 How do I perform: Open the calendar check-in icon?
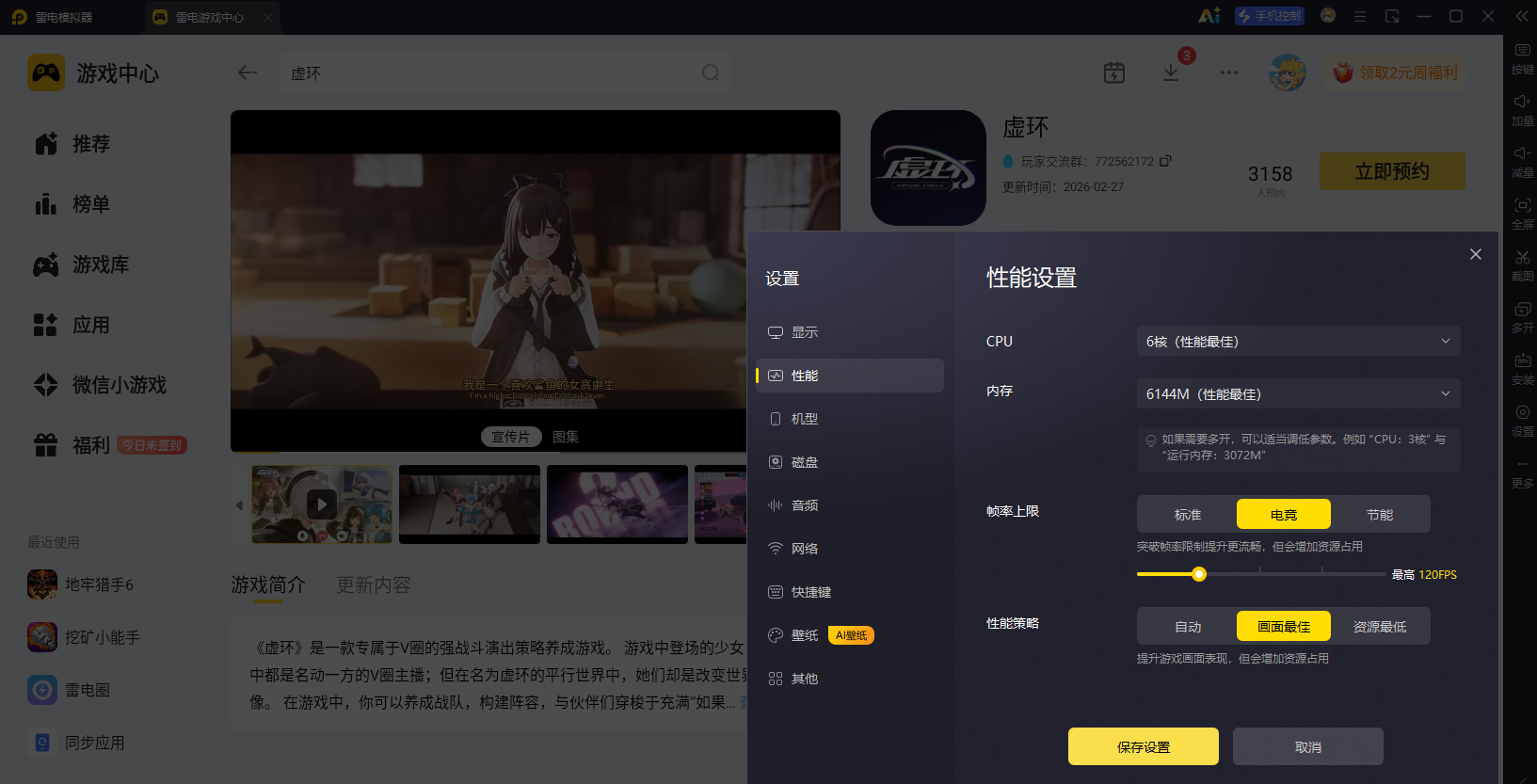[x=1114, y=72]
